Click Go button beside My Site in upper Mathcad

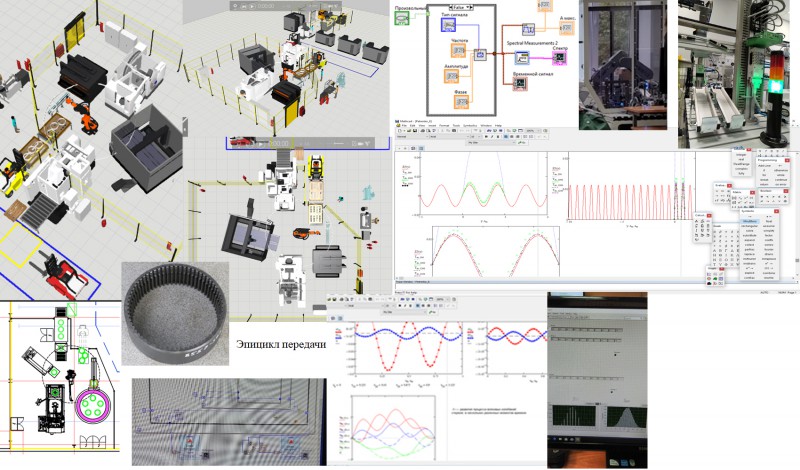pyautogui.click(x=521, y=142)
